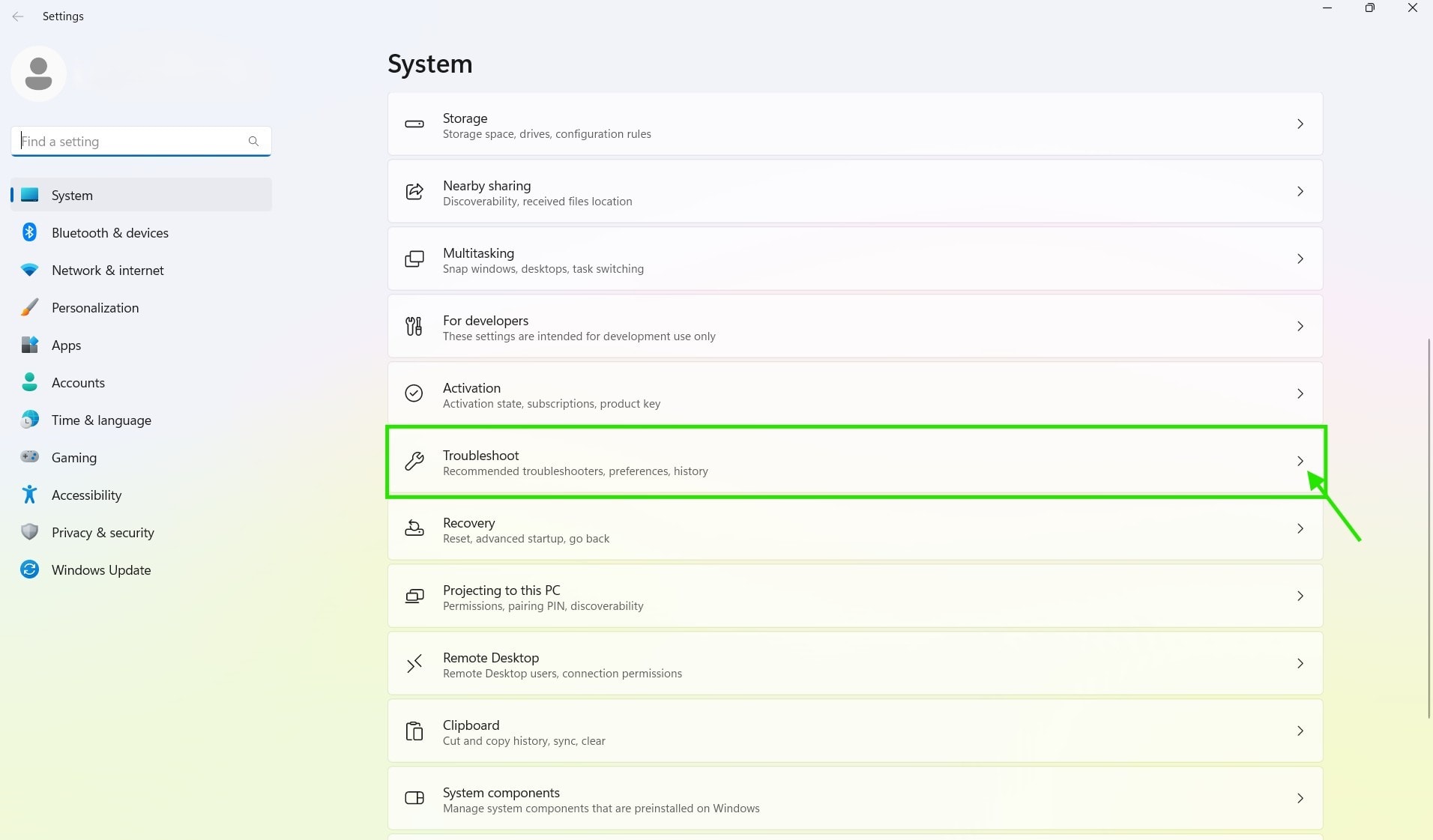
Task: Expand the Clipboard chevron
Action: coord(1300,731)
